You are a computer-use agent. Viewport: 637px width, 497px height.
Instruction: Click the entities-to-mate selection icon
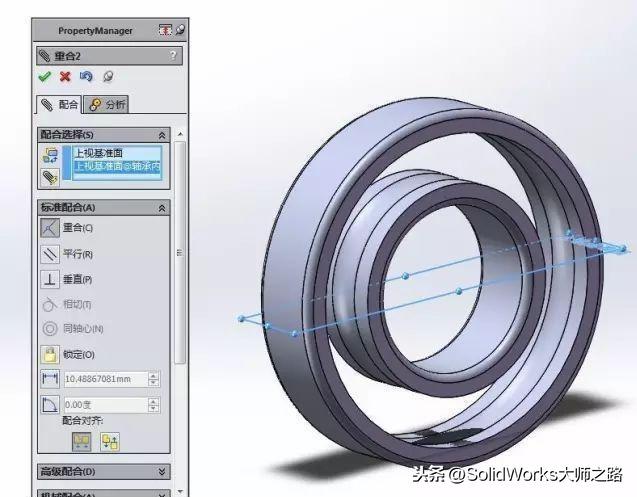click(50, 156)
